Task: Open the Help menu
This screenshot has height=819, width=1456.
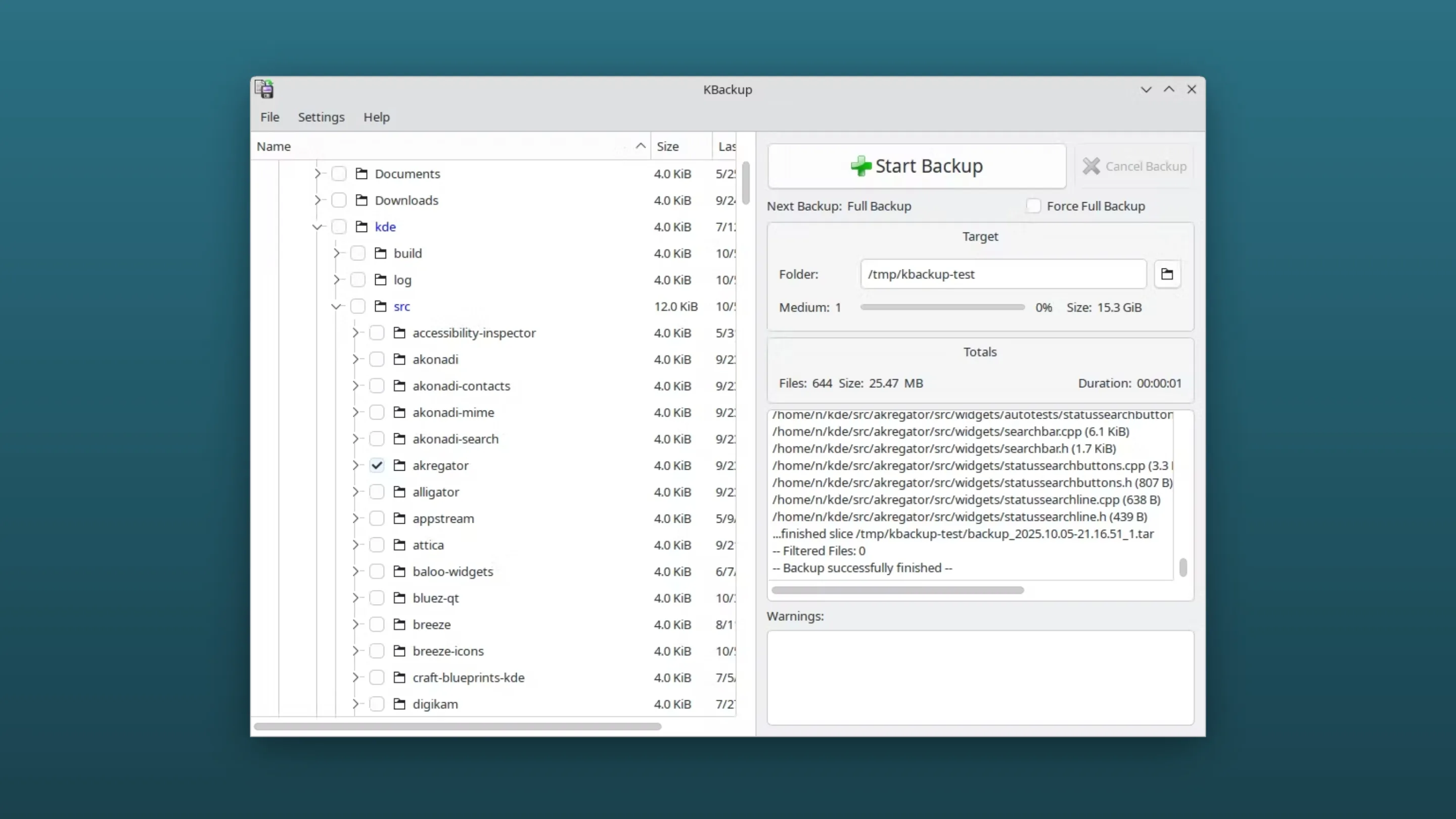Action: tap(377, 117)
